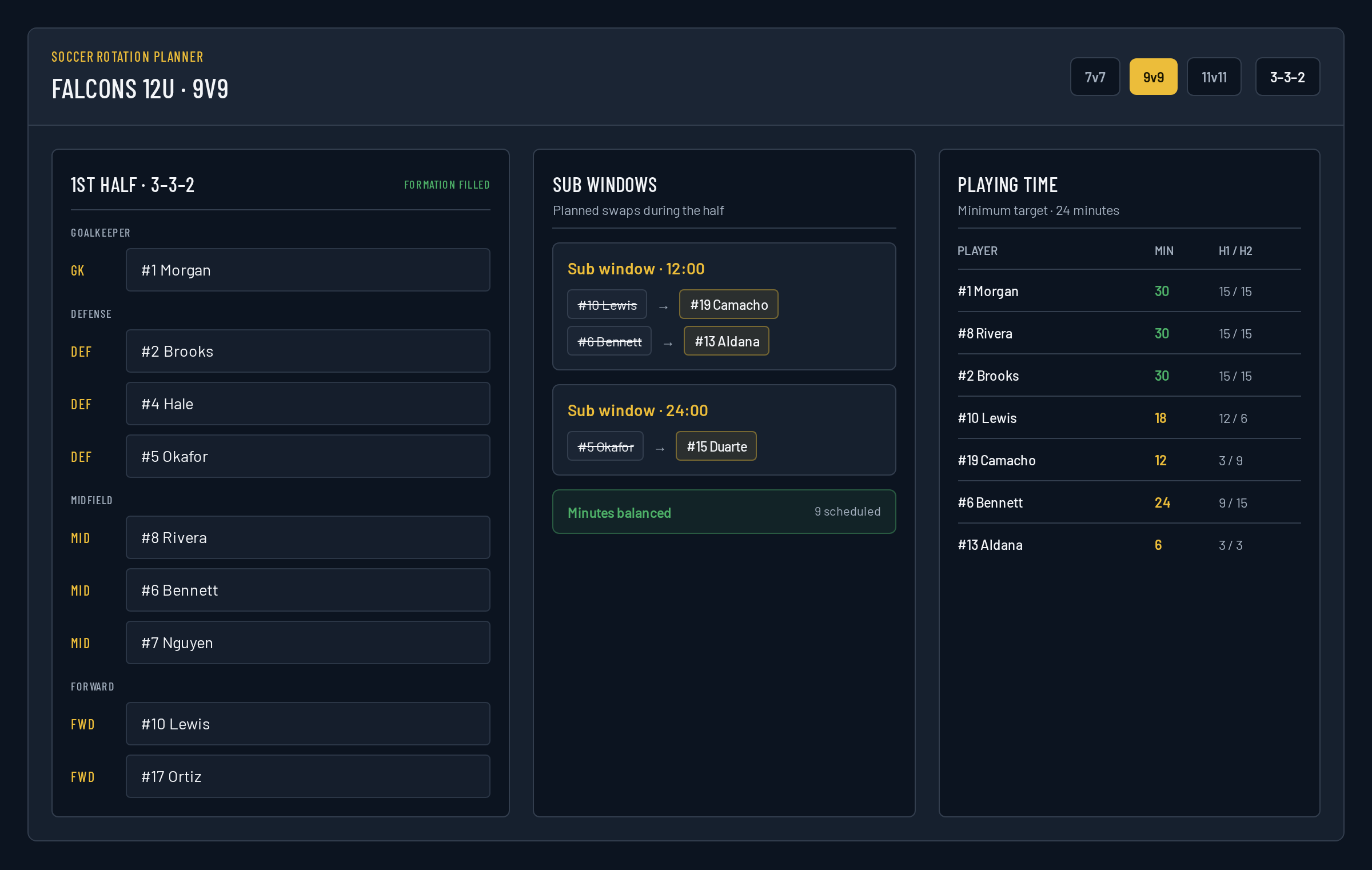Image resolution: width=1372 pixels, height=870 pixels.
Task: Click the SUB WINDOWS panel heading
Action: [x=605, y=185]
